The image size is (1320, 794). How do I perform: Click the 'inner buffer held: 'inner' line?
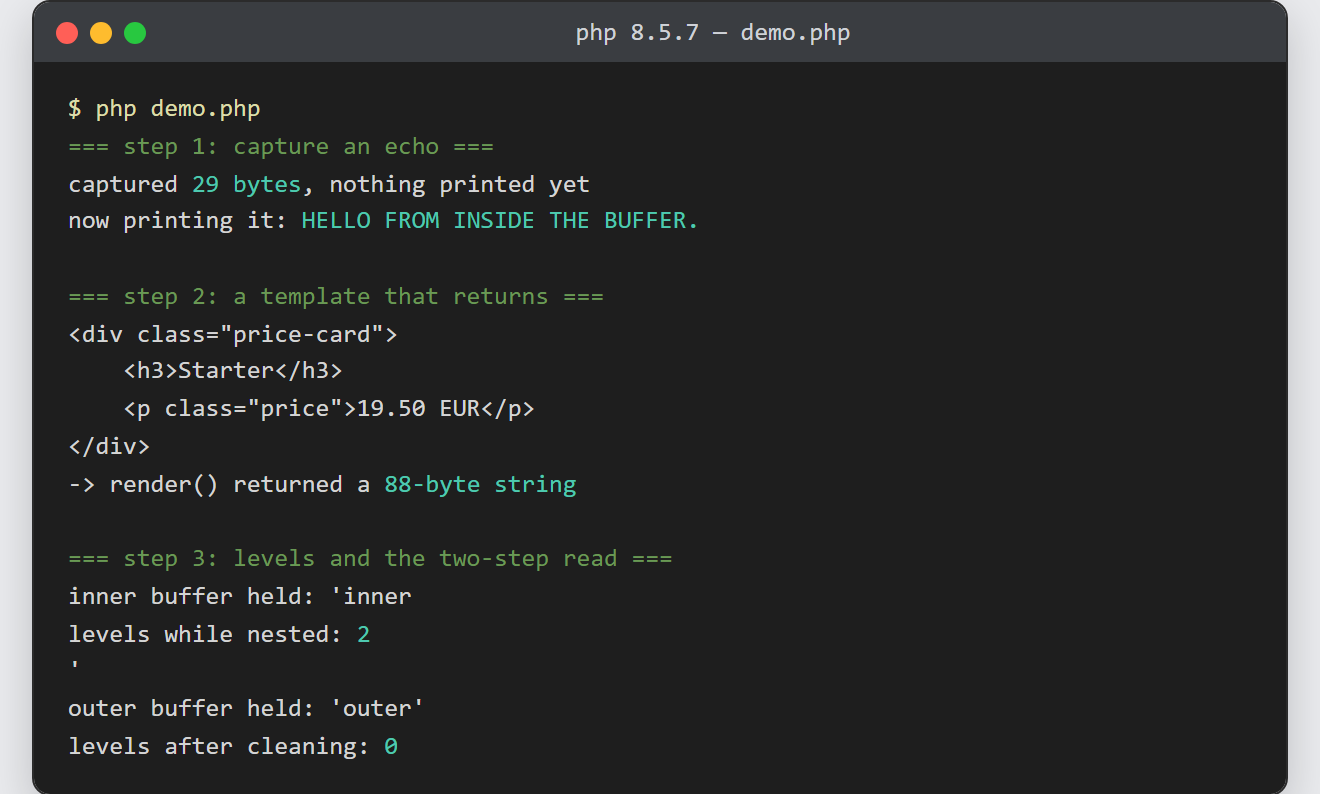[240, 597]
